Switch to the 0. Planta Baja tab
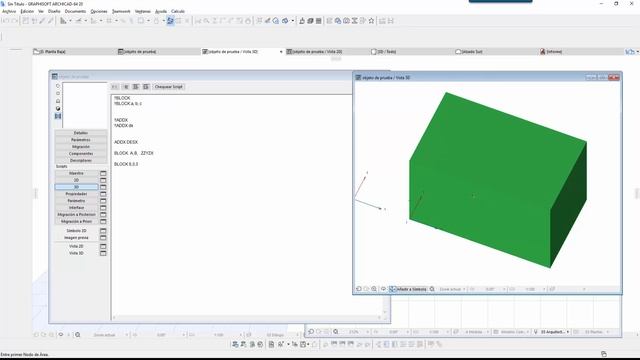 (75, 52)
